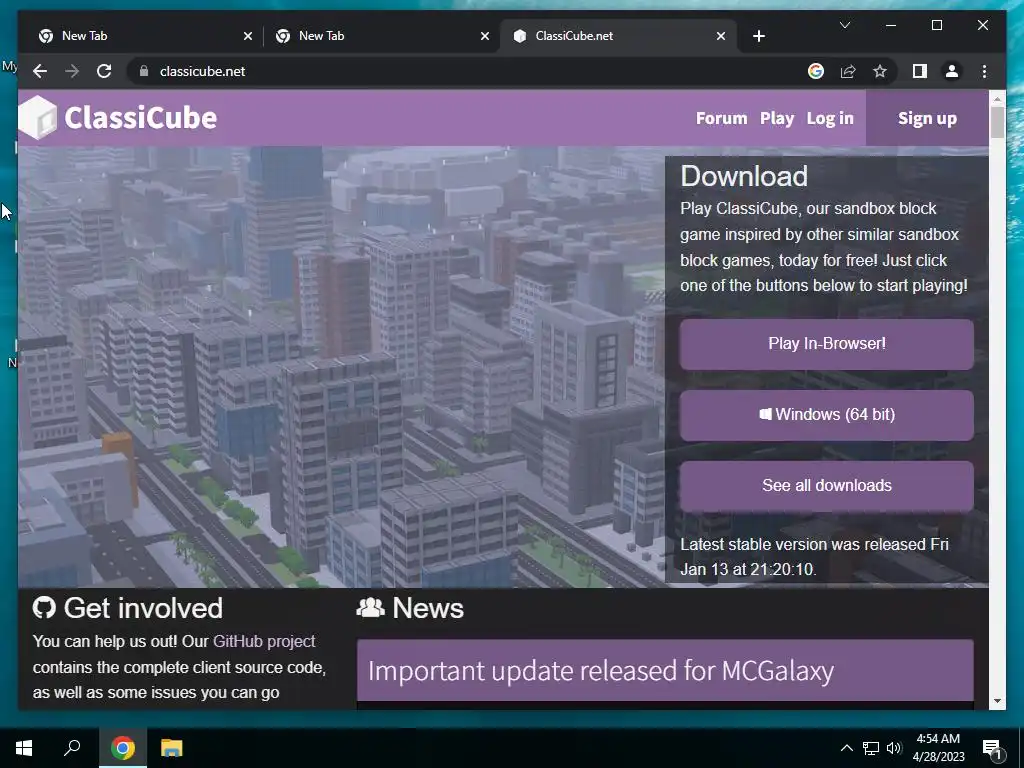Switch to the first New Tab

(144, 36)
